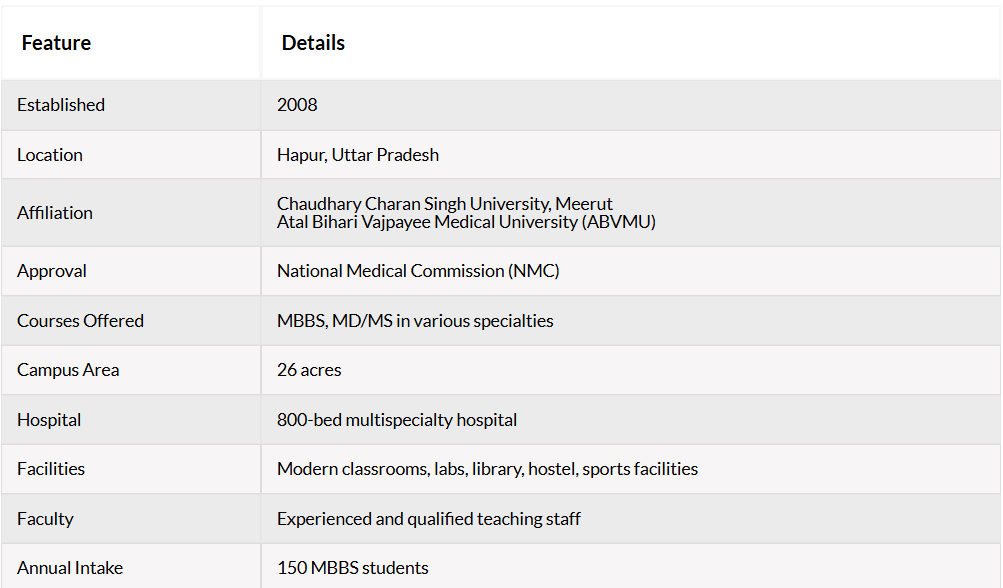Viewport: 1003px width, 588px height.
Task: Select the Courses Offered row label
Action: click(81, 321)
